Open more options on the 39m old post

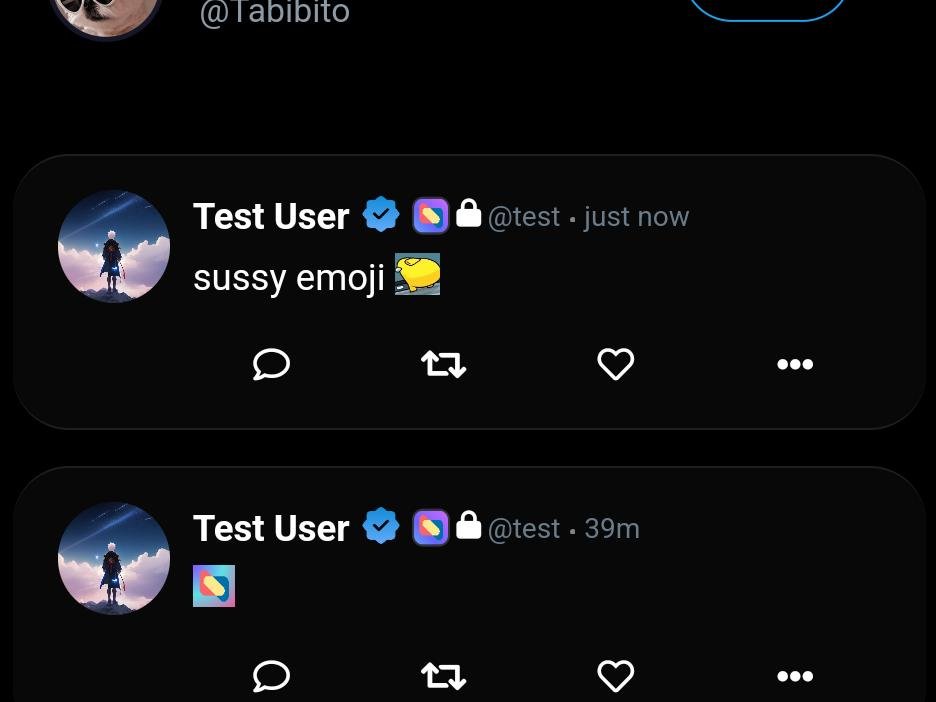click(795, 676)
